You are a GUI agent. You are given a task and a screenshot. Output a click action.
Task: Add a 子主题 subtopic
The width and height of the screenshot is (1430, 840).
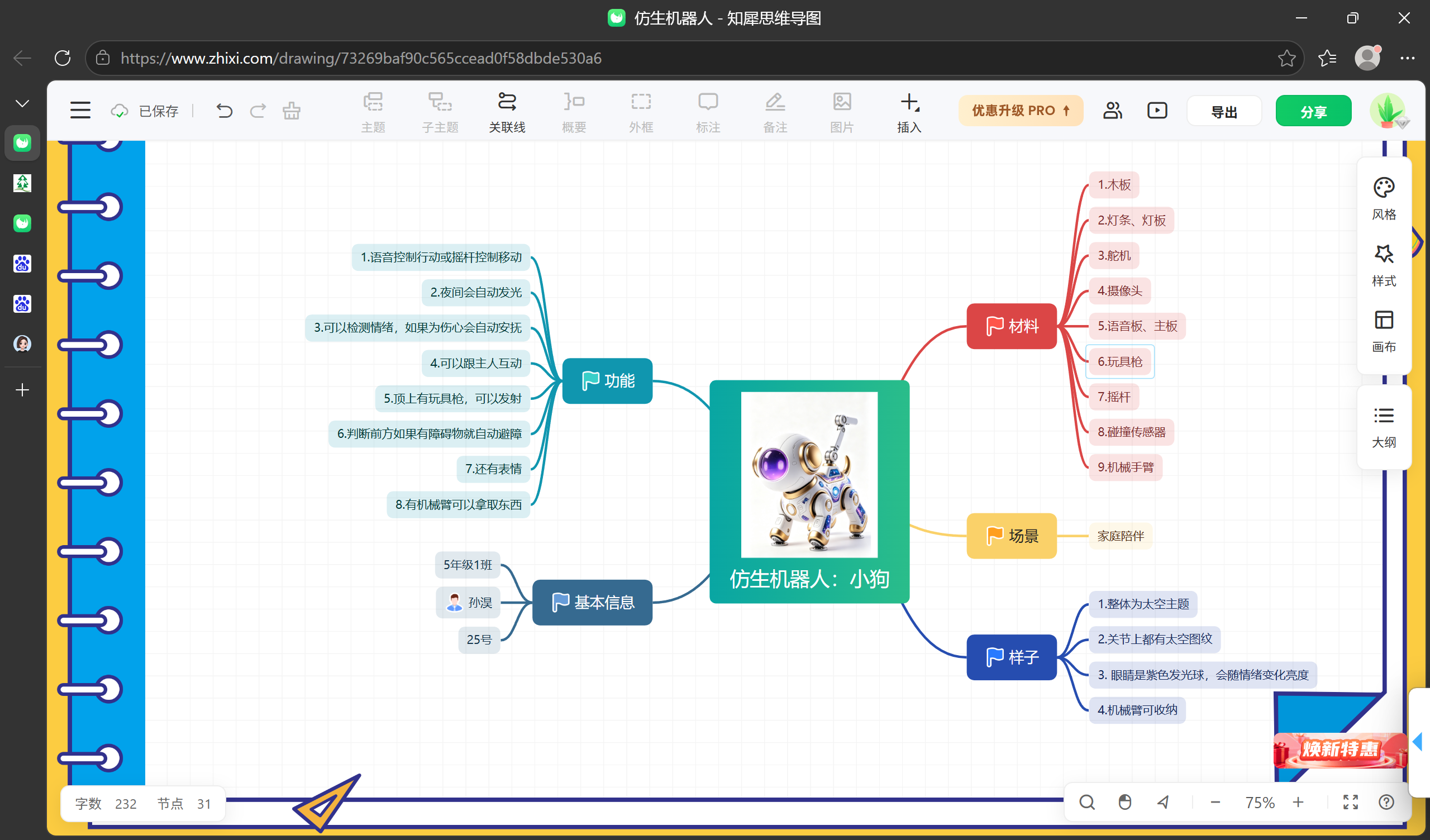click(x=440, y=112)
